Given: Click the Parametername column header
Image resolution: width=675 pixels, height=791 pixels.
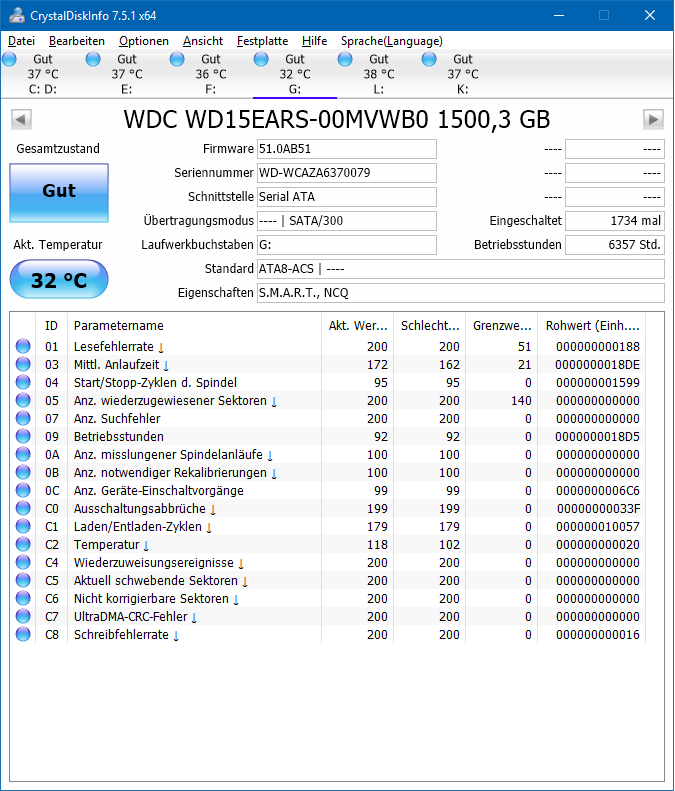Looking at the screenshot, I should click(x=194, y=325).
